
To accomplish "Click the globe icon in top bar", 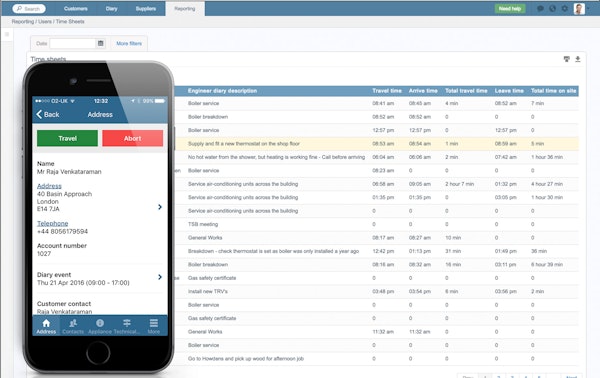I will tap(553, 8).
